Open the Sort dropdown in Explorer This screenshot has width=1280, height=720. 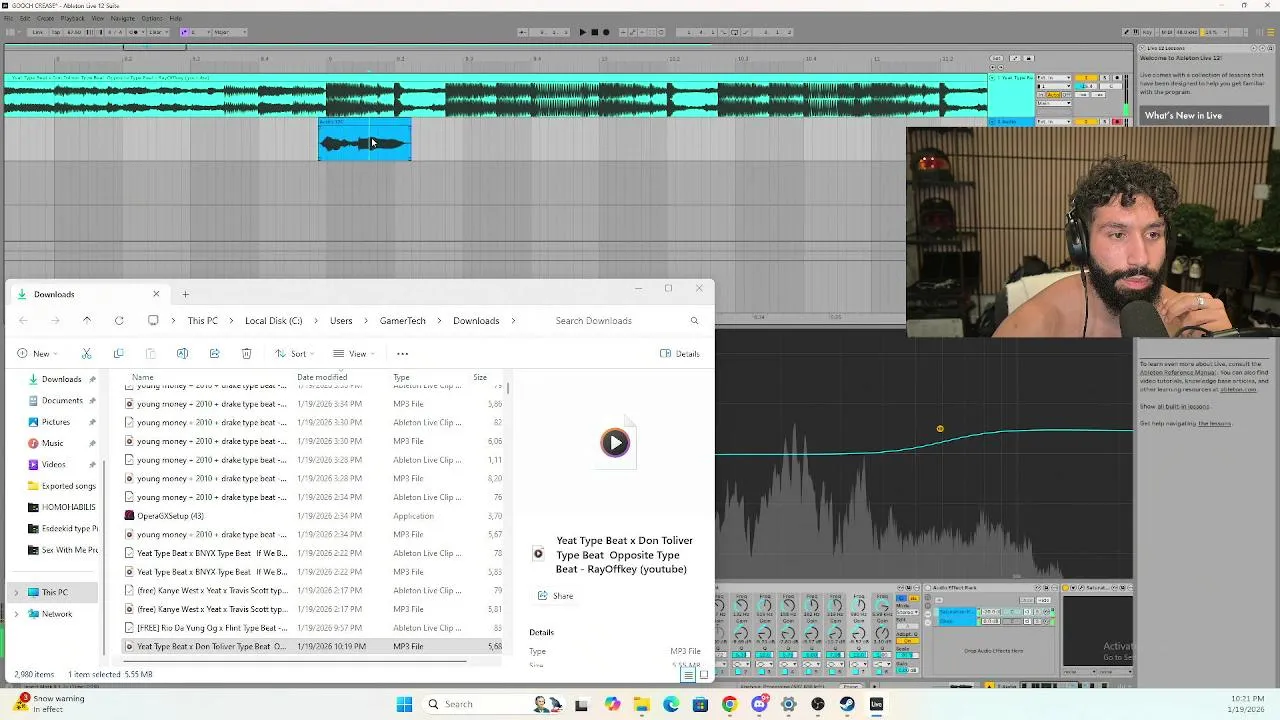tap(294, 353)
